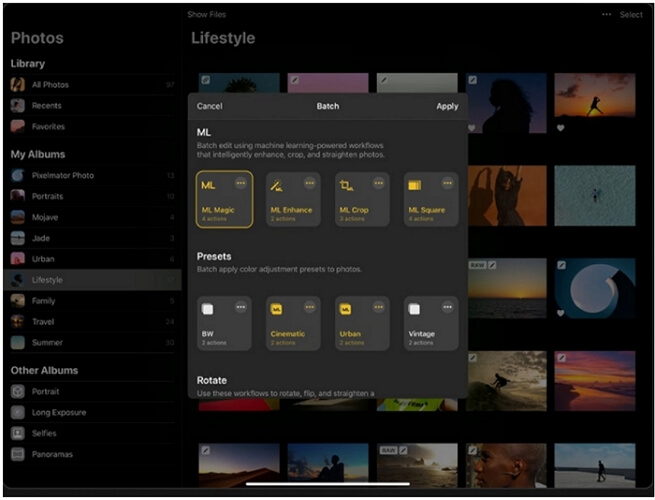Image resolution: width=655 pixels, height=500 pixels.
Task: Open the Panoramas album
Action: click(x=92, y=454)
